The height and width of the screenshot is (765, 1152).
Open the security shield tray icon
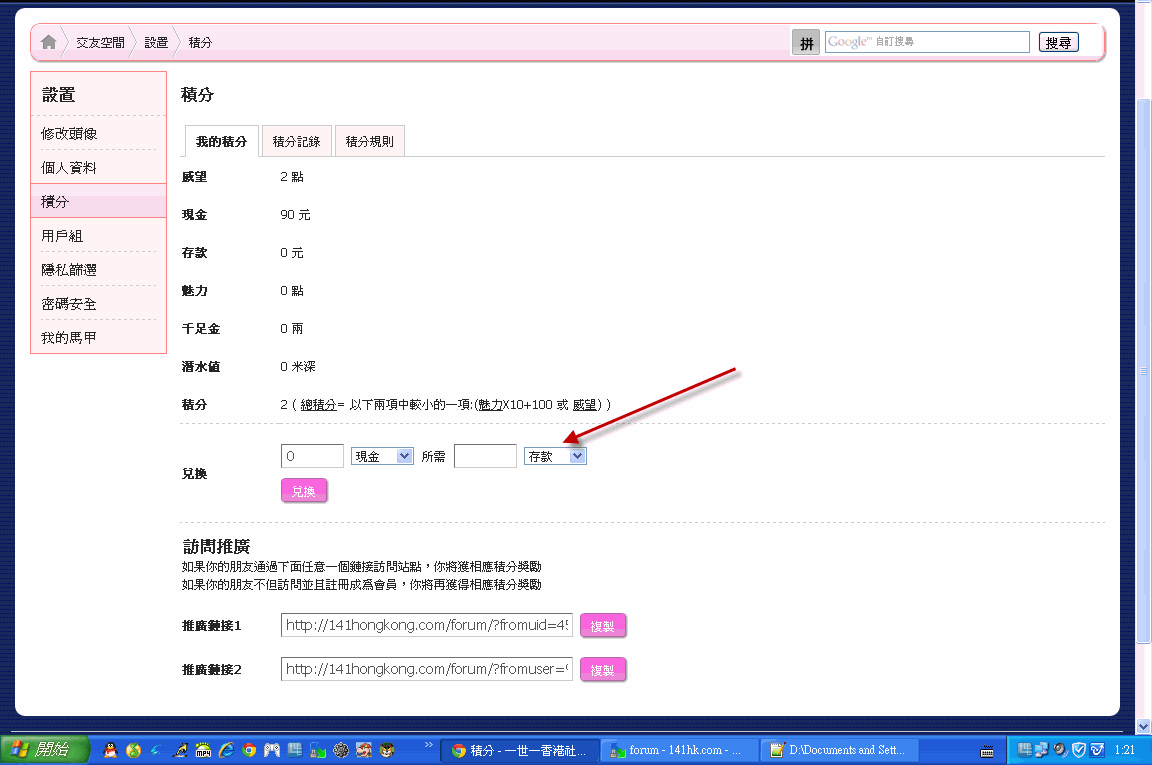[x=1079, y=750]
